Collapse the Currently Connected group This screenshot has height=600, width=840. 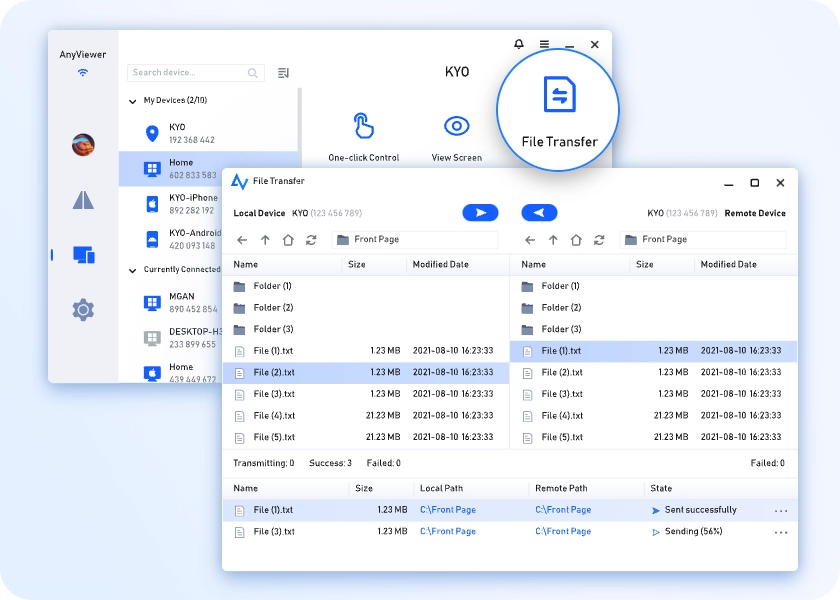[133, 270]
